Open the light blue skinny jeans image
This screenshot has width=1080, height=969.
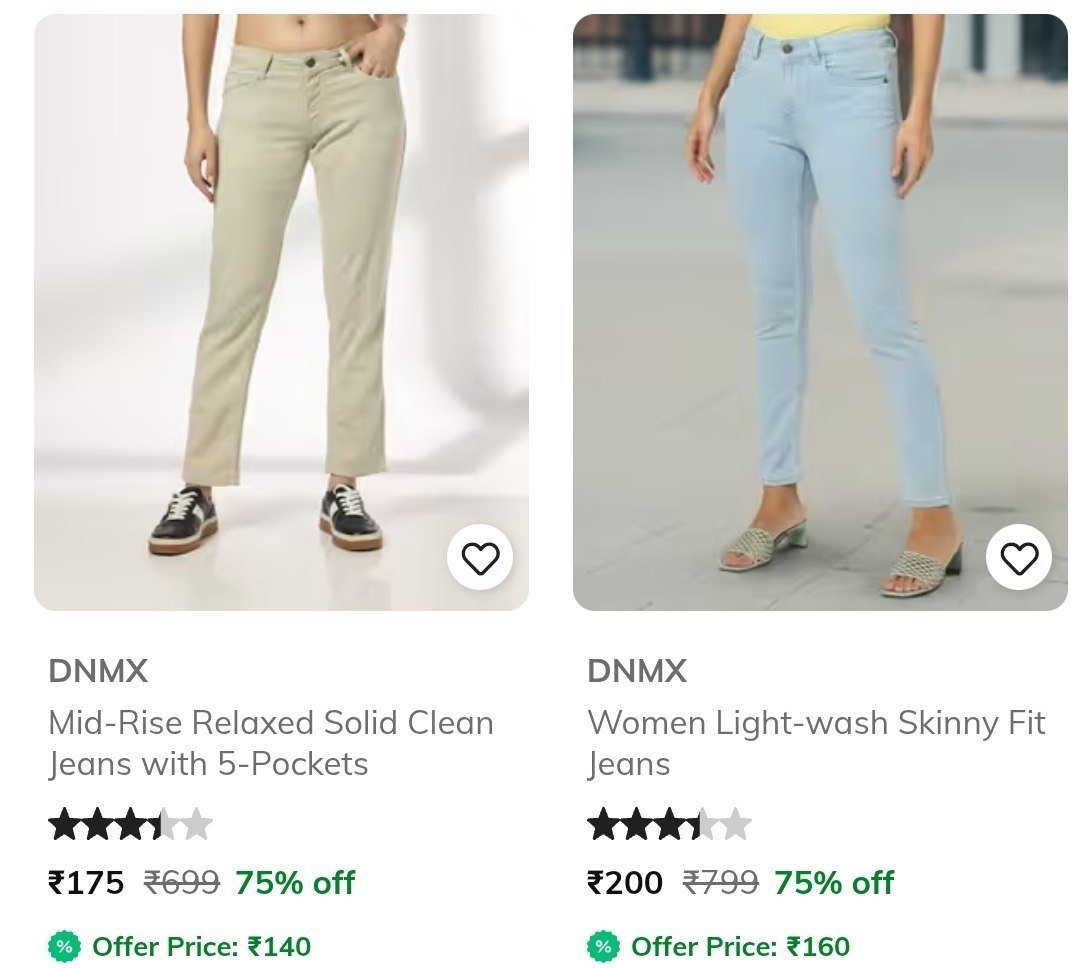(820, 312)
